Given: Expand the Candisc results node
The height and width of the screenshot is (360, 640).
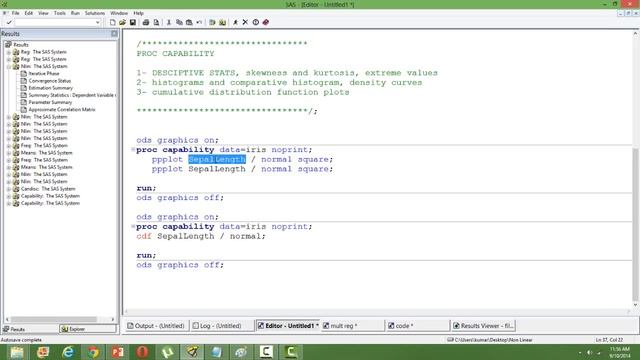Looking at the screenshot, I should point(9,189).
